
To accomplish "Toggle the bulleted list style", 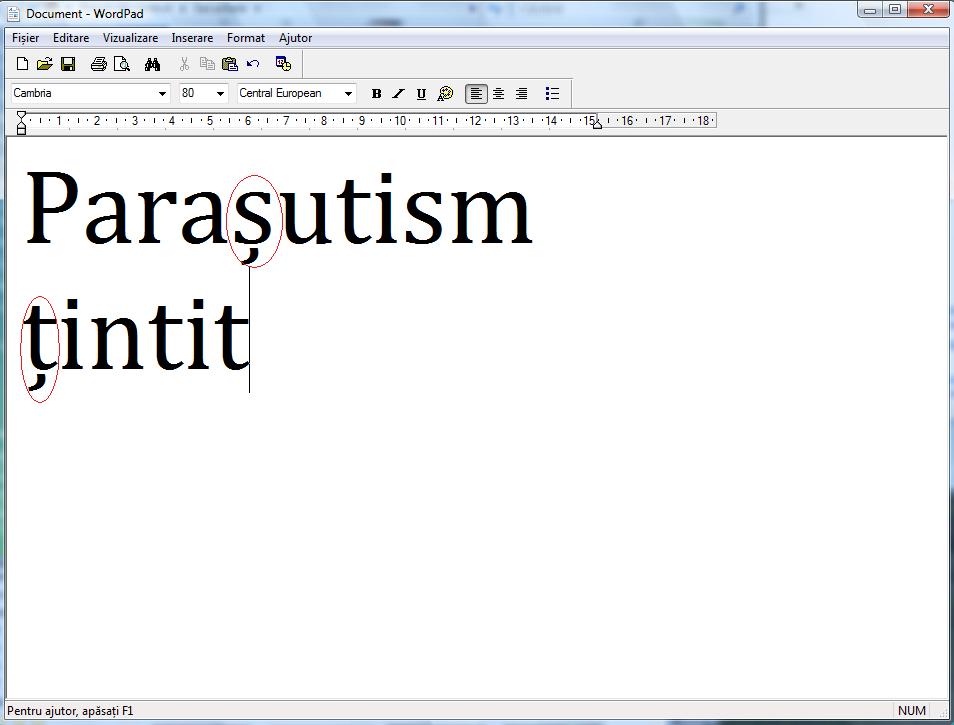I will pyautogui.click(x=552, y=93).
